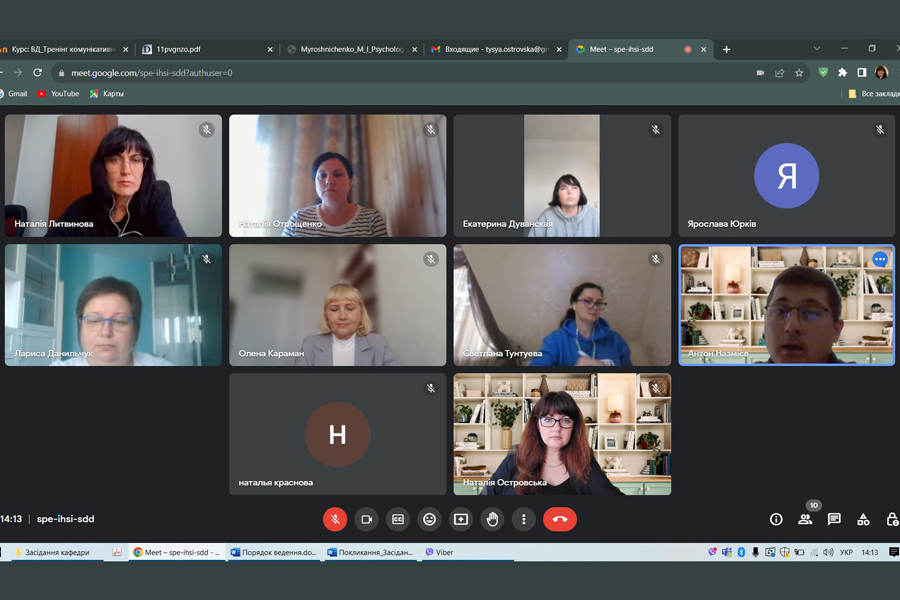The width and height of the screenshot is (900, 600).
Task: Reload the page
Action: click(37, 73)
